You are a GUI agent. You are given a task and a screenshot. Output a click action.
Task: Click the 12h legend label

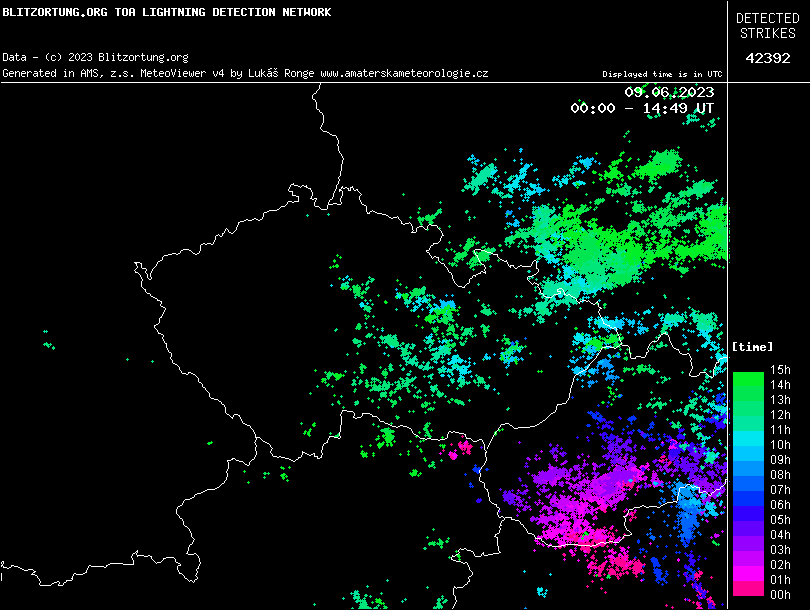coord(780,415)
